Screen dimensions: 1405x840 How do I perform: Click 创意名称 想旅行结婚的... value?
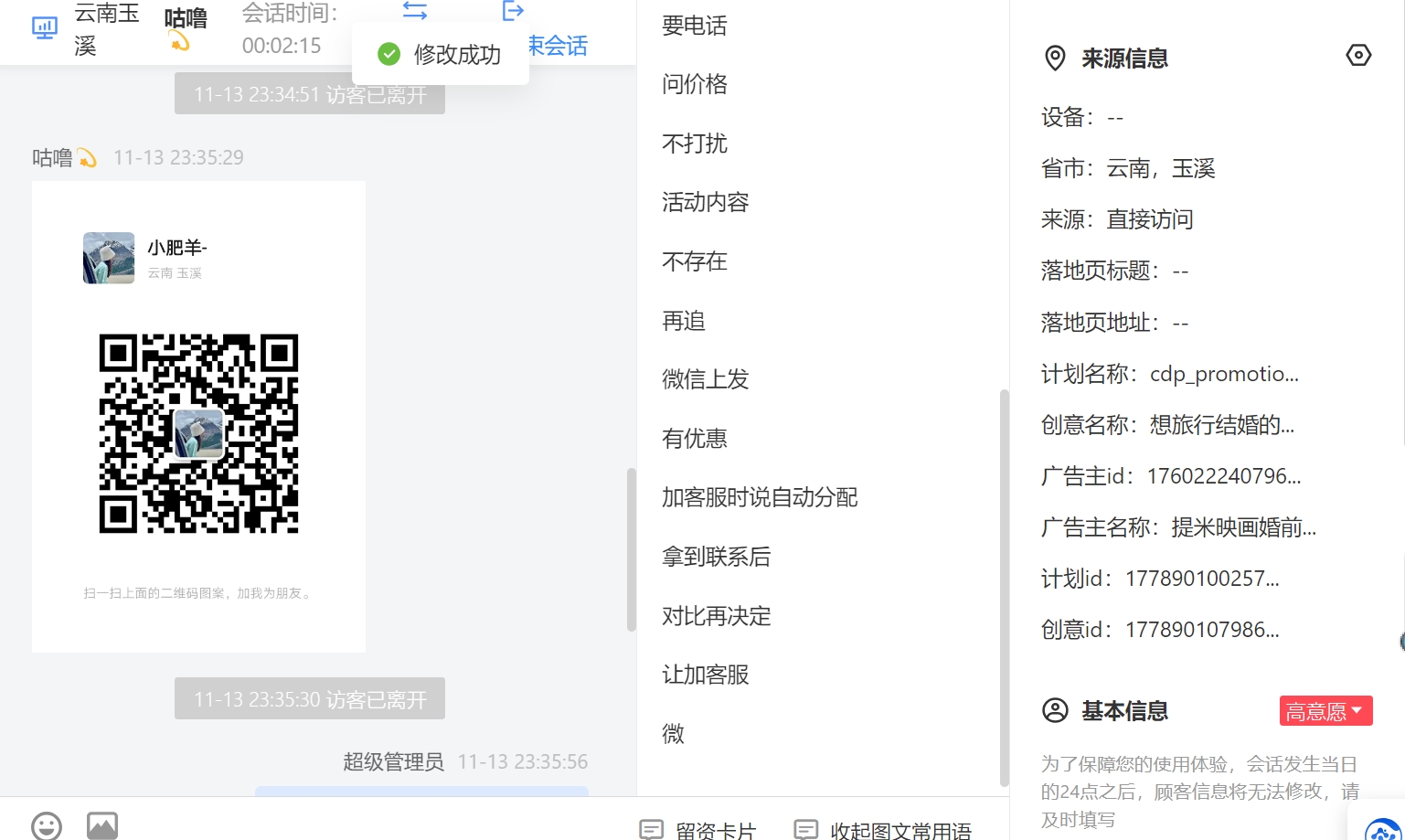pos(1222,425)
